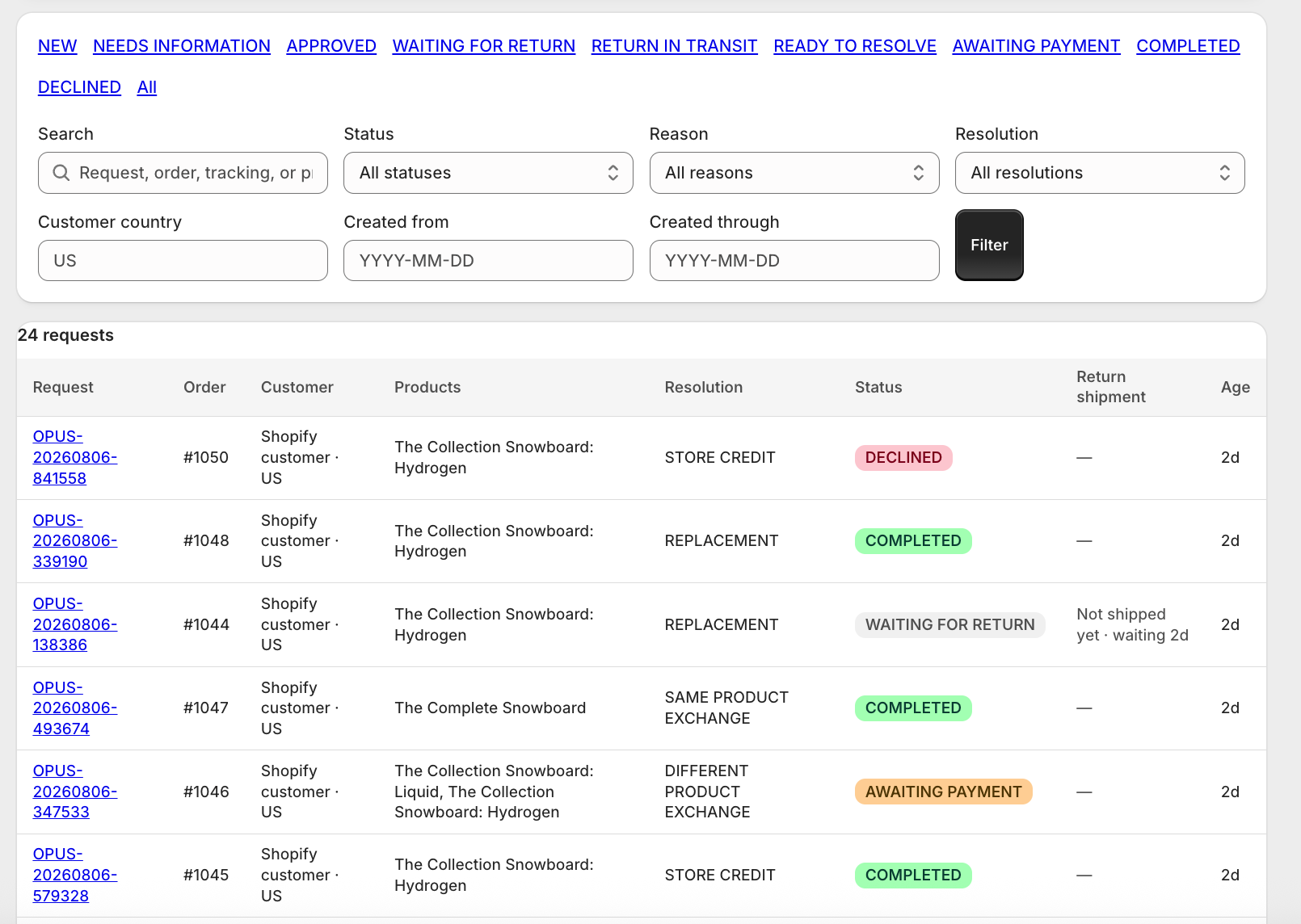Screen dimensions: 1301x924
Task: Click 'DIFFERENT PRODUCT EXCHANGE' resolution cell
Action: 707,792
